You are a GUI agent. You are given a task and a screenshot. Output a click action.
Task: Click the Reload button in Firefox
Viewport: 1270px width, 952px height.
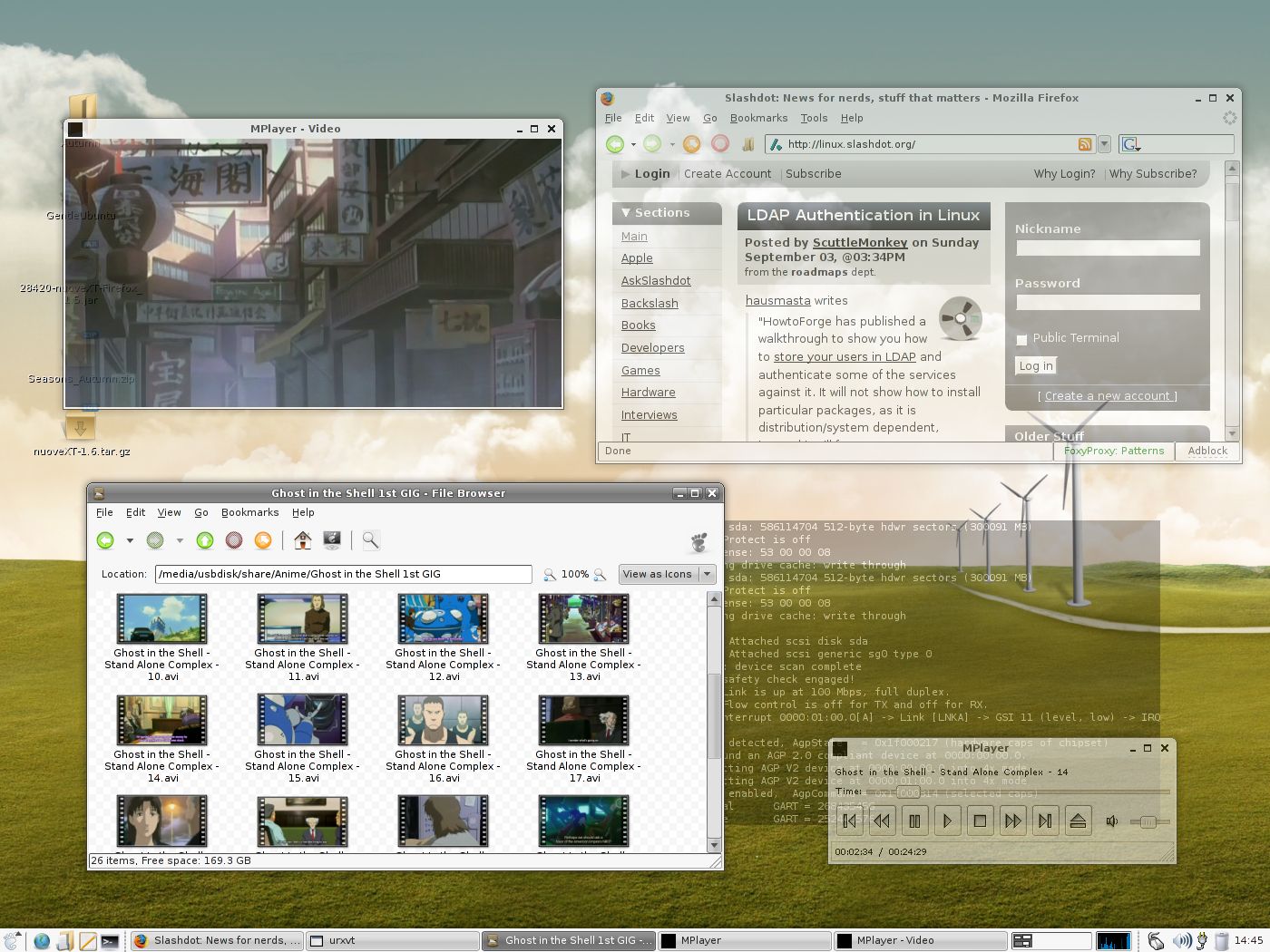tap(691, 143)
